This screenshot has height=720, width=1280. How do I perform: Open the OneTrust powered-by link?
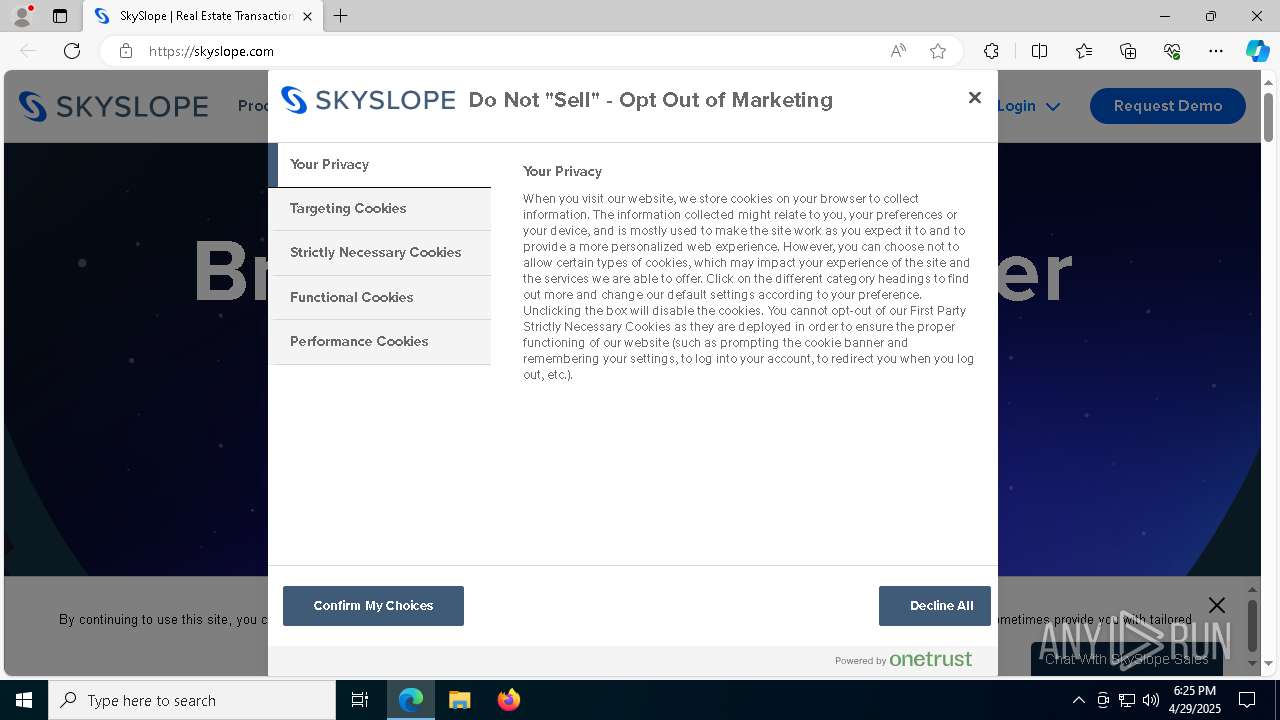coord(904,659)
